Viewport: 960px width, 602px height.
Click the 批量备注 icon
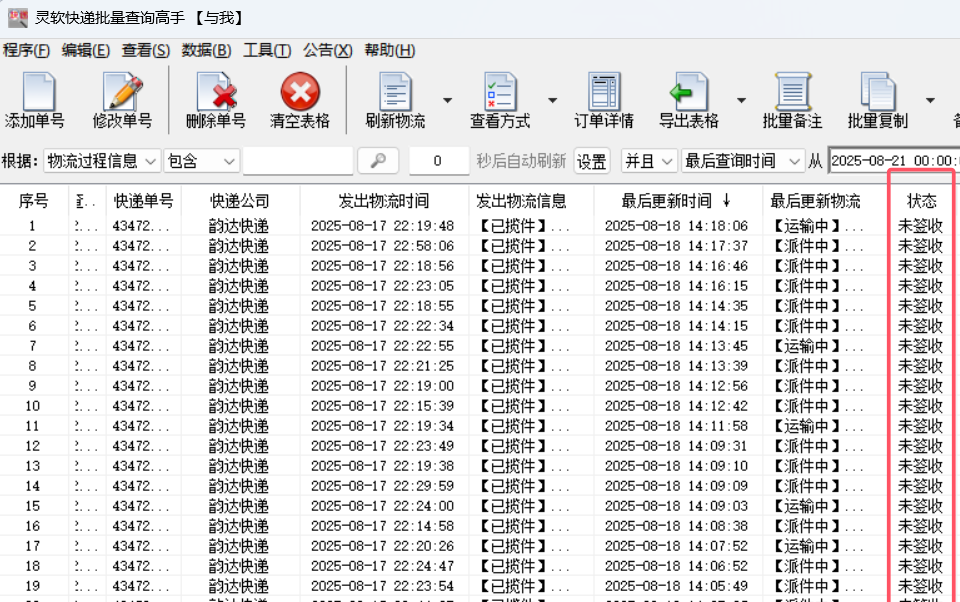pyautogui.click(x=792, y=92)
